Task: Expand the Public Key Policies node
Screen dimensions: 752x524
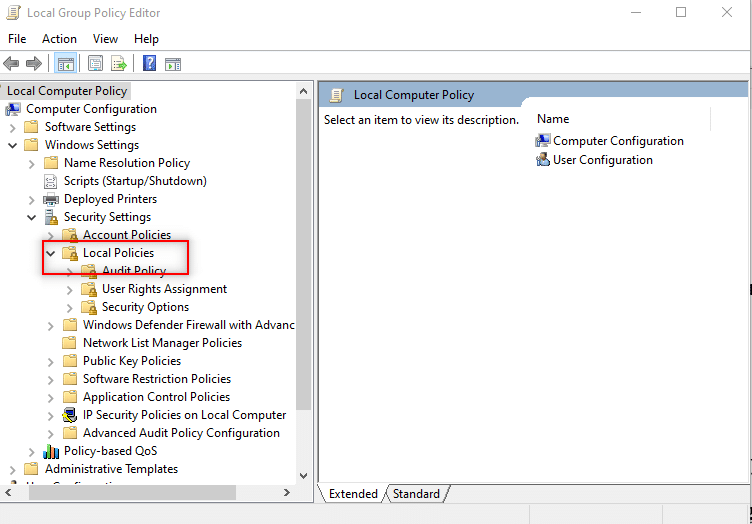Action: click(51, 362)
